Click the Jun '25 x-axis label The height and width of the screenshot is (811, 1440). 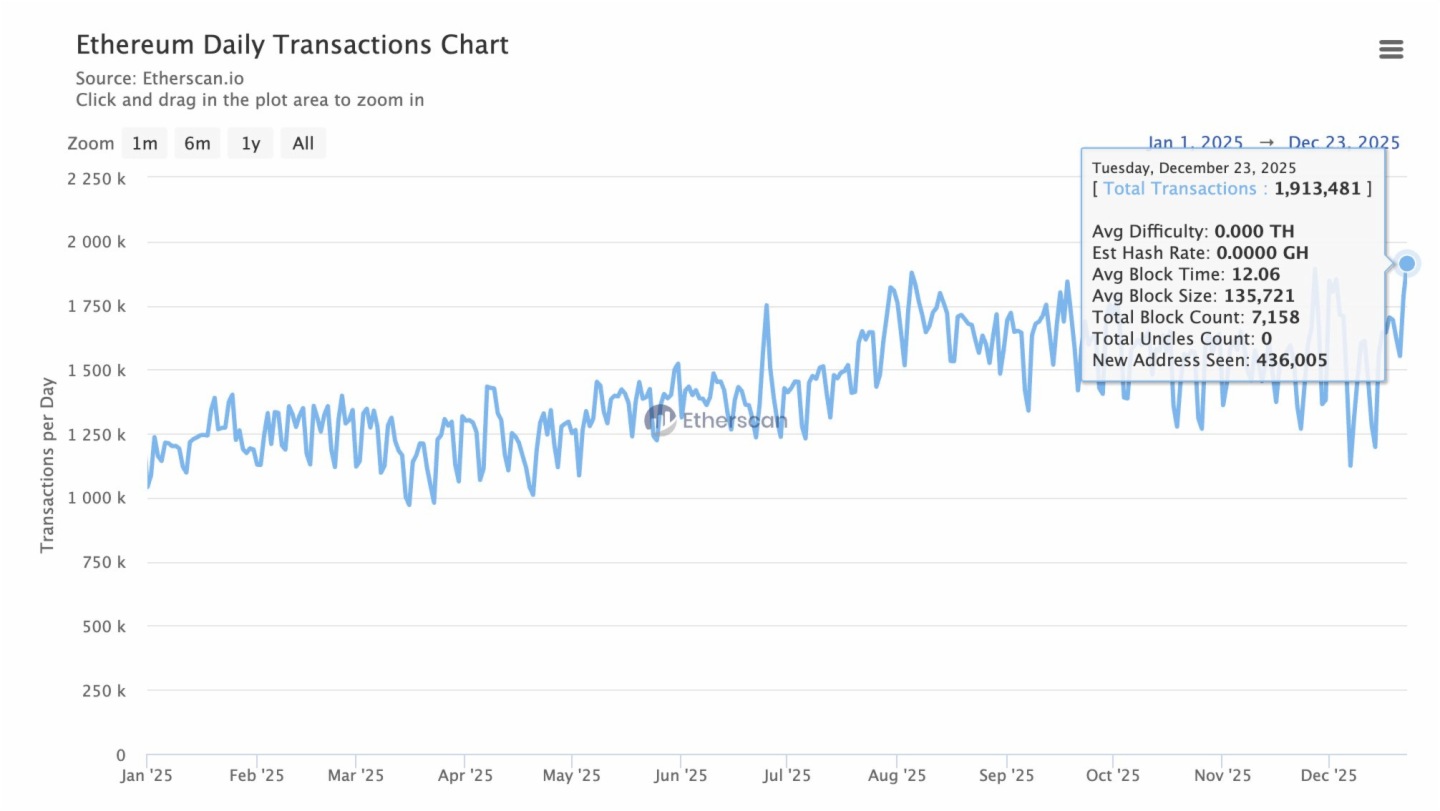[x=680, y=775]
